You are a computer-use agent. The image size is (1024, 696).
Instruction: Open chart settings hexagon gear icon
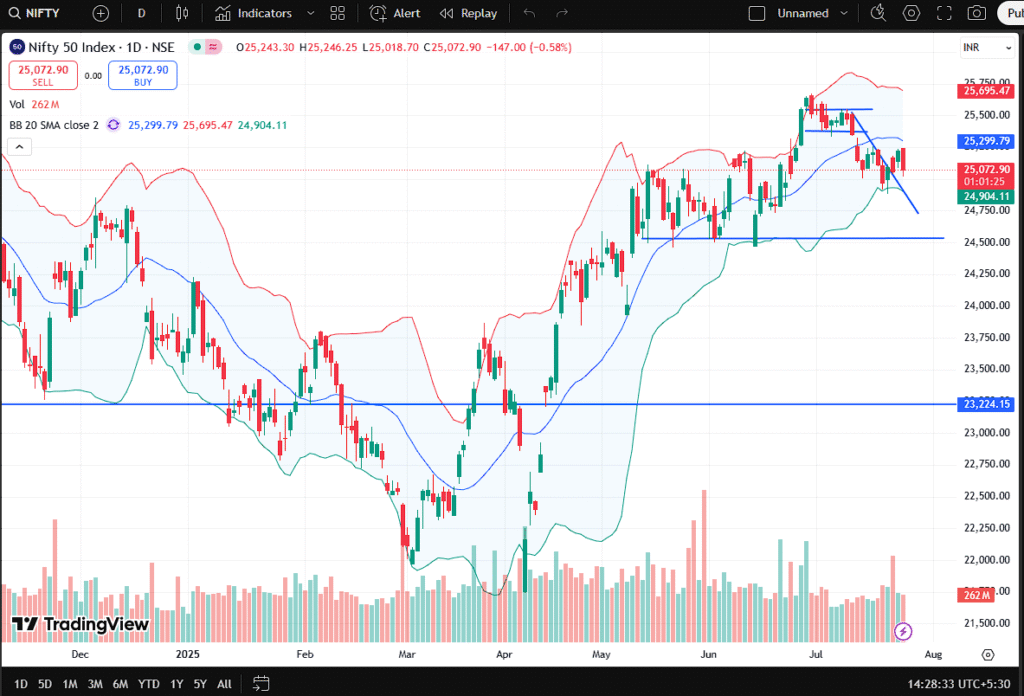911,13
